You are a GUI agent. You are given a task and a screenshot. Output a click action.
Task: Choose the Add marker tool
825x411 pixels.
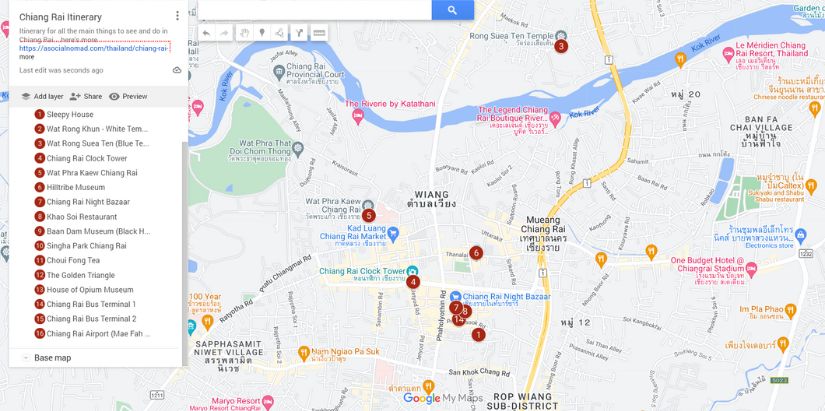click(x=262, y=33)
